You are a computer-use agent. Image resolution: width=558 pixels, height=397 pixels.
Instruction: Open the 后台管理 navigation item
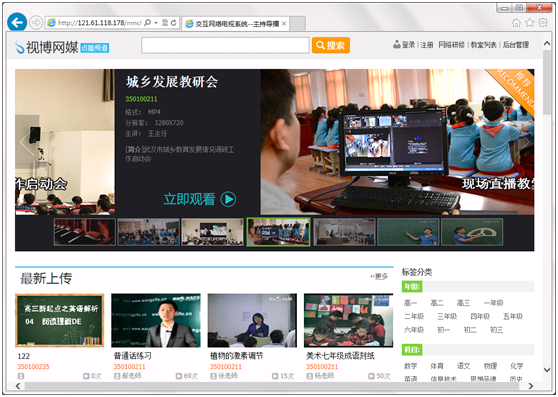tap(516, 45)
